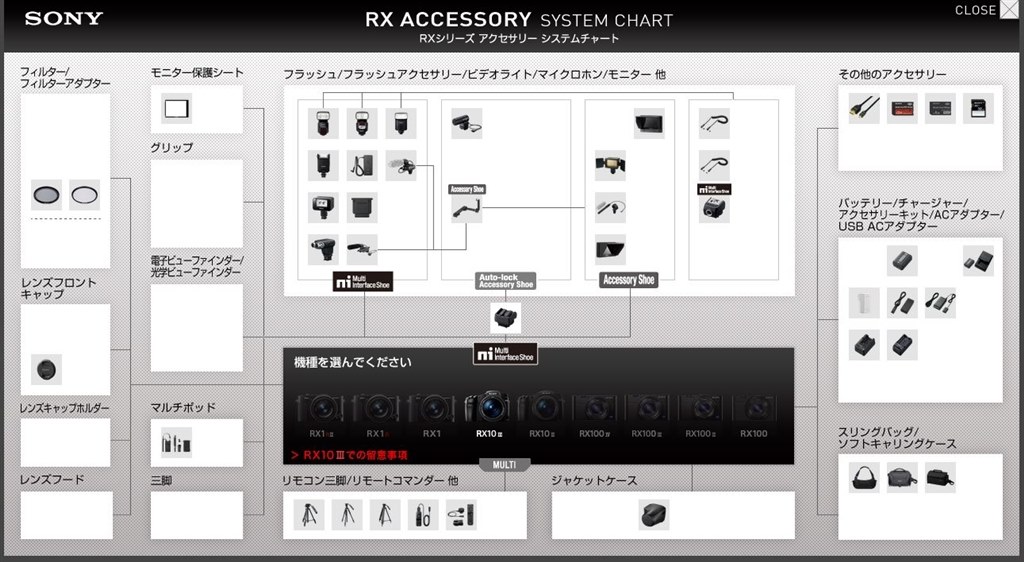Click the 三脚 section heading
The image size is (1024, 562).
pos(161,480)
